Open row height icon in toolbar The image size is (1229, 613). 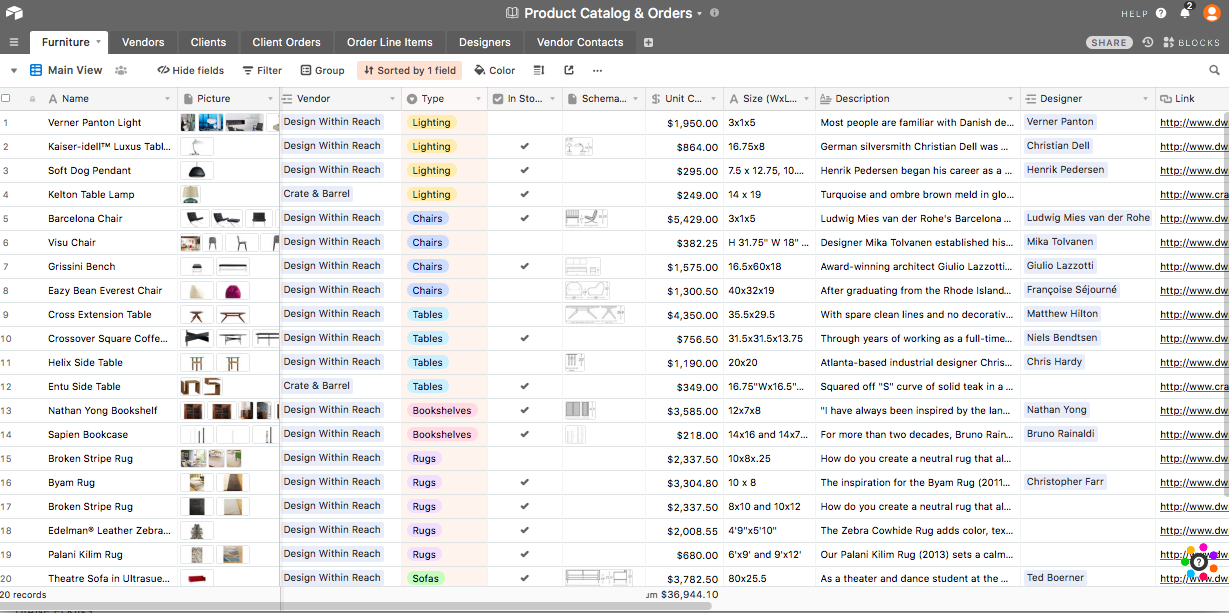pyautogui.click(x=539, y=70)
